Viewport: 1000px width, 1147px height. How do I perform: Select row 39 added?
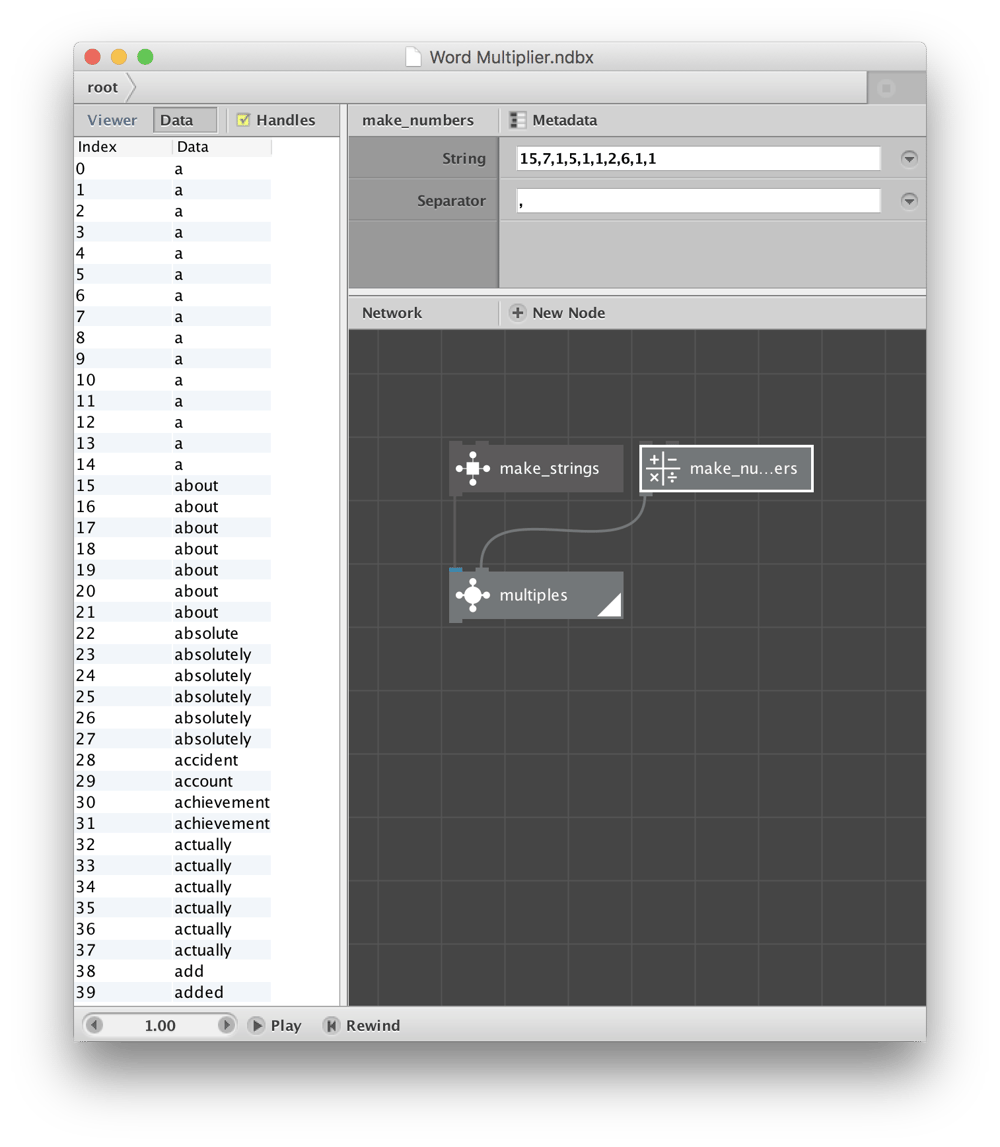click(x=173, y=993)
